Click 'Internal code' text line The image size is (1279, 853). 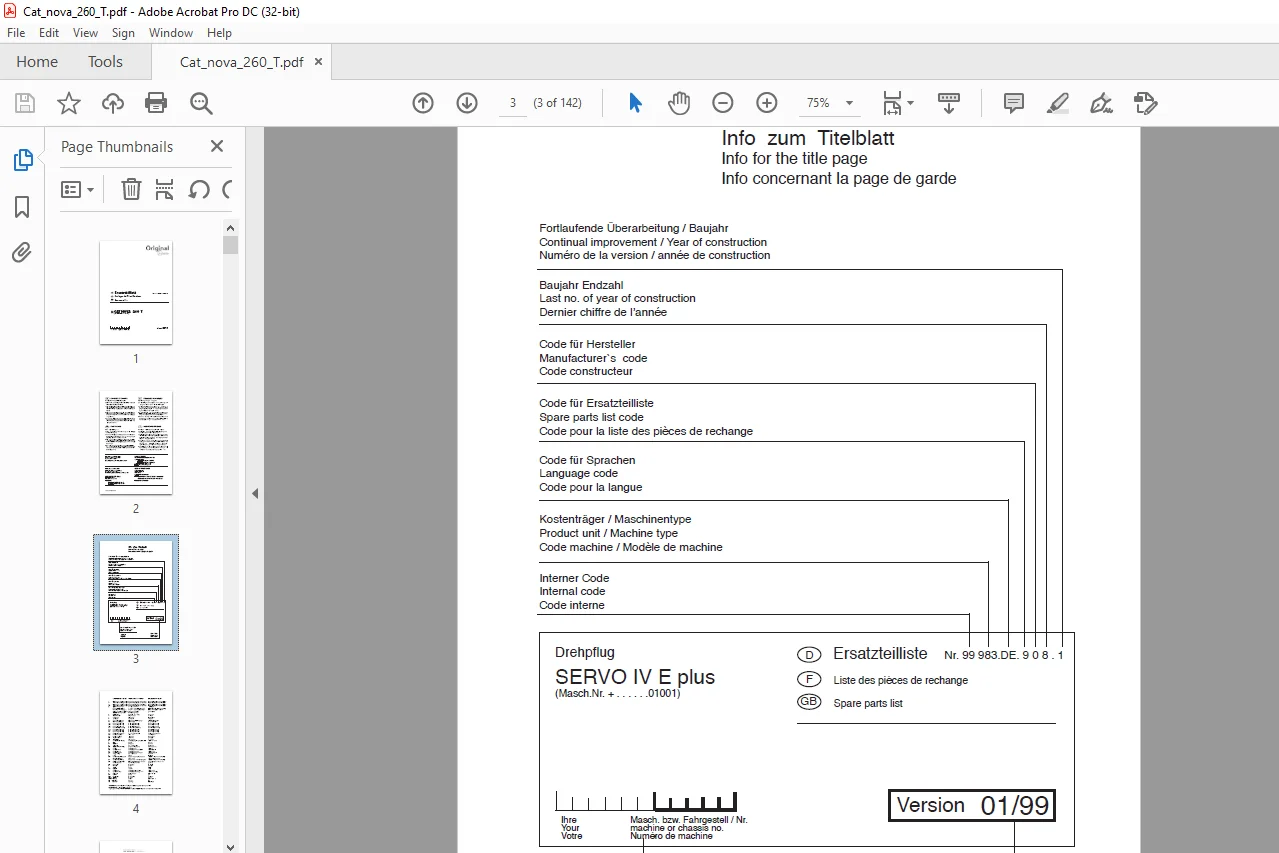click(572, 592)
